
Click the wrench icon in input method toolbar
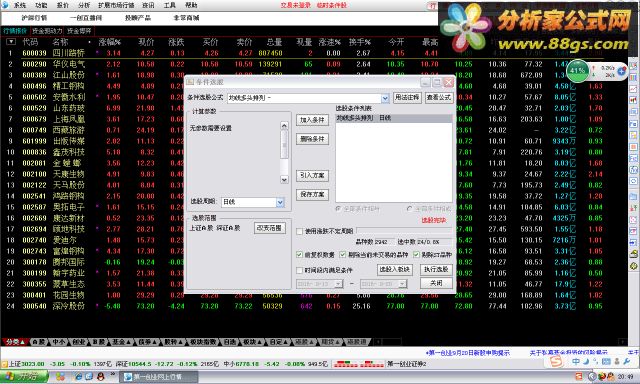[627, 362]
